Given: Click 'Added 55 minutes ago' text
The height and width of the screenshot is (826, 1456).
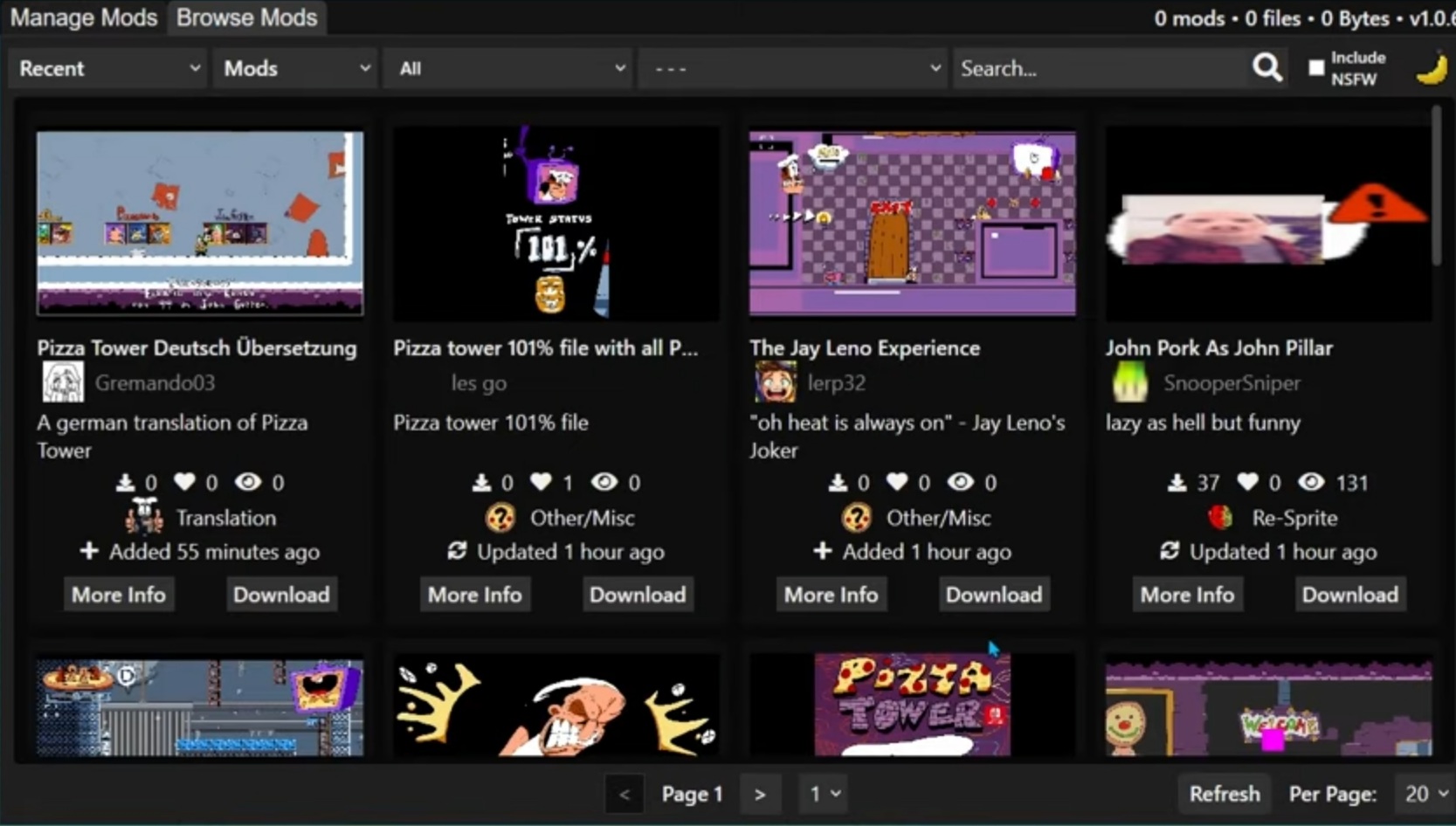Looking at the screenshot, I should [214, 552].
